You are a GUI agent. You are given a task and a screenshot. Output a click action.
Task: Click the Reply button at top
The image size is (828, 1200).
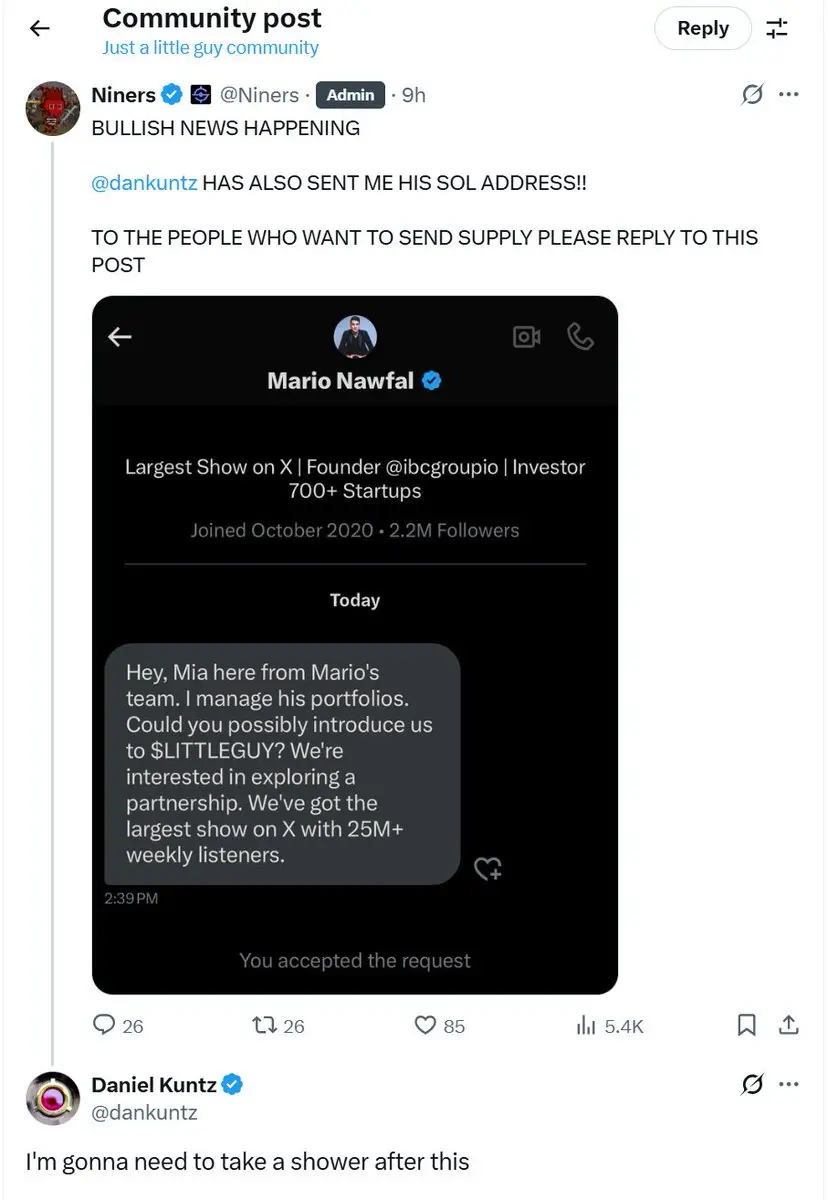(x=703, y=28)
